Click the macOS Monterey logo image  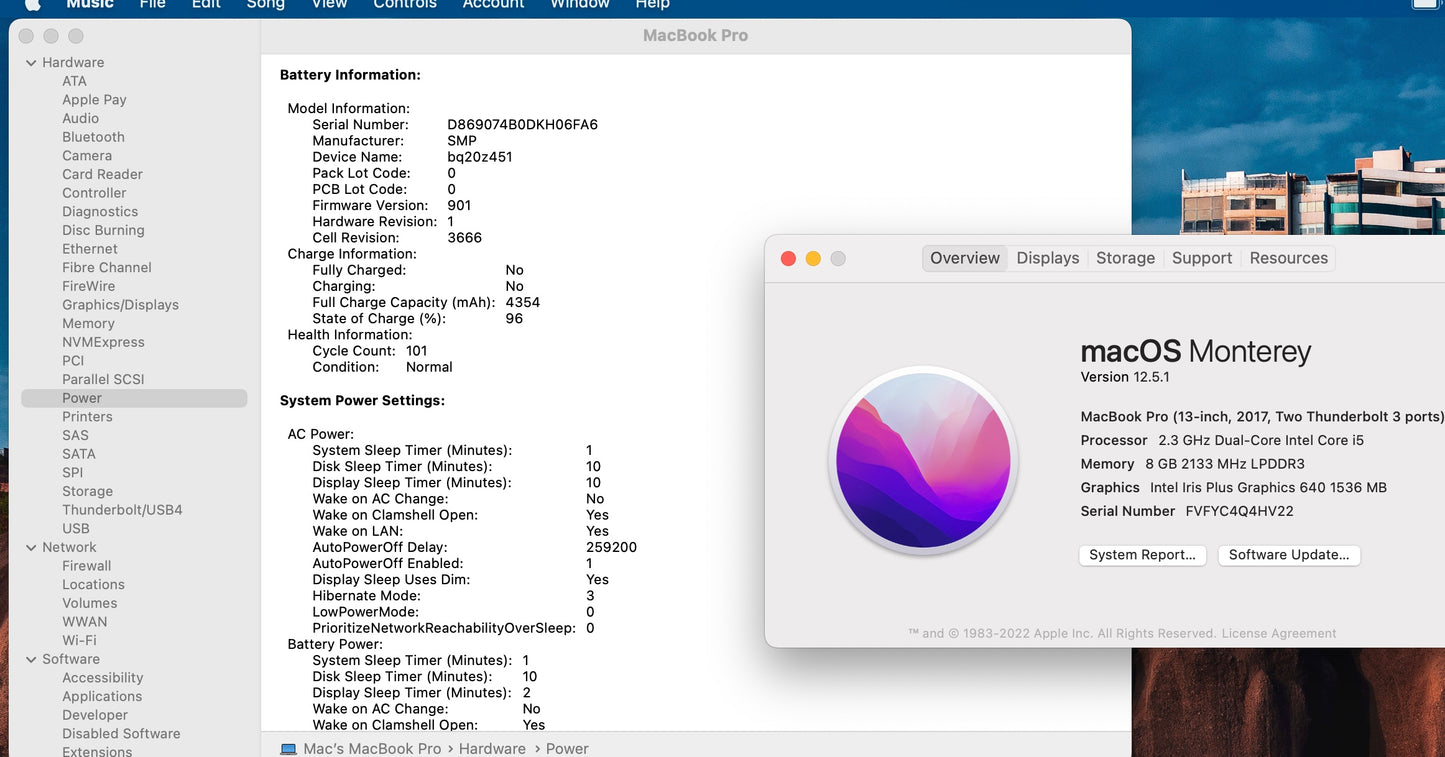(923, 460)
